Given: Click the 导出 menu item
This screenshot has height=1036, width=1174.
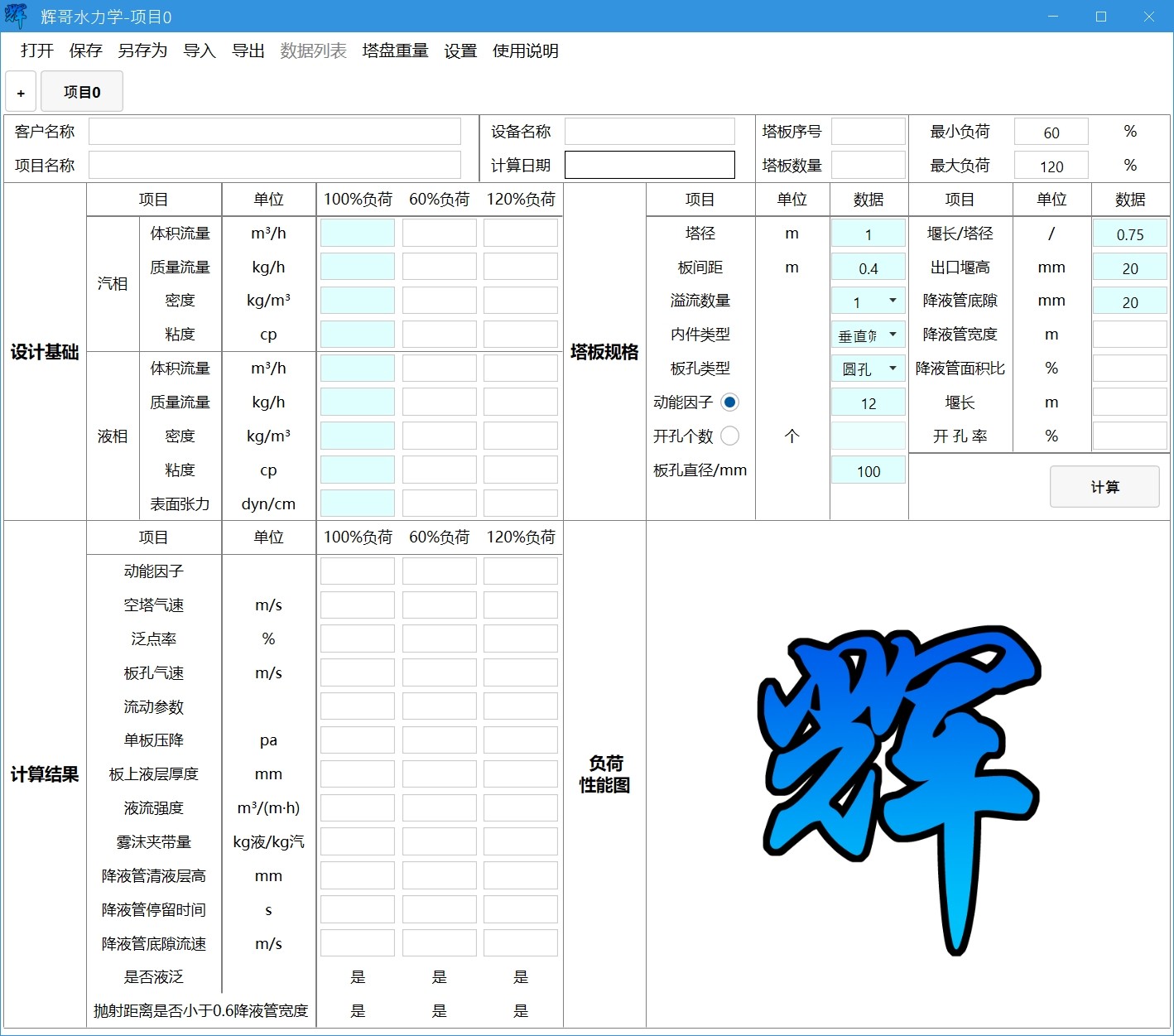Looking at the screenshot, I should [x=248, y=51].
